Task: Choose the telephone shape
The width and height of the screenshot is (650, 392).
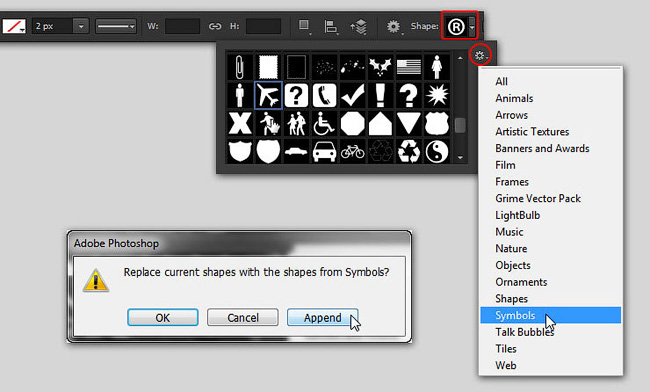Action: pyautogui.click(x=324, y=95)
